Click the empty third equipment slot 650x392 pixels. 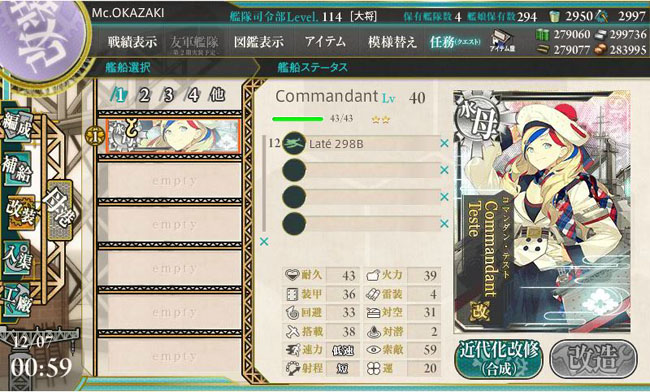click(361, 196)
